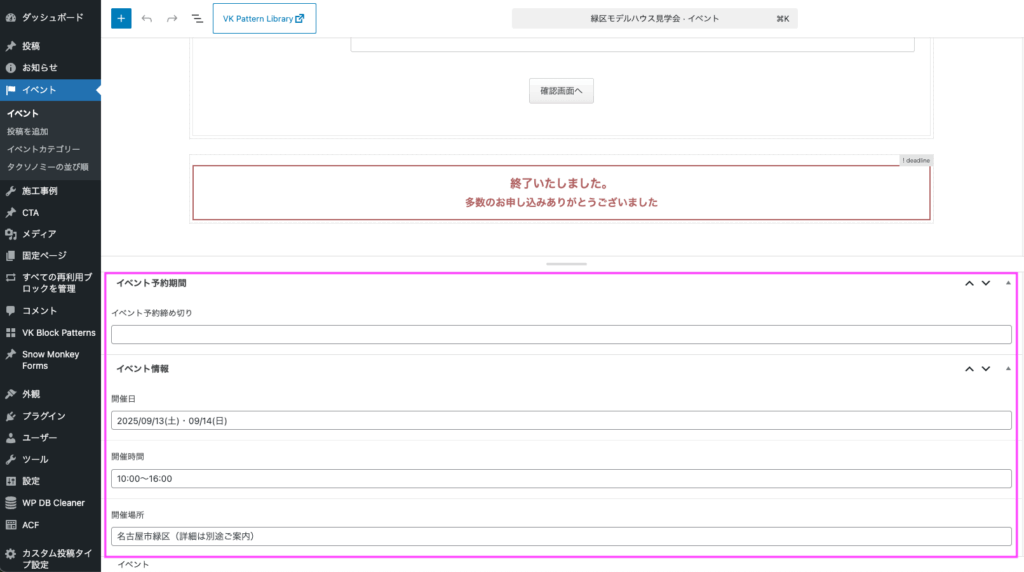This screenshot has height=572, width=1024.
Task: Click the イベント予約締め切り input field
Action: 561,335
